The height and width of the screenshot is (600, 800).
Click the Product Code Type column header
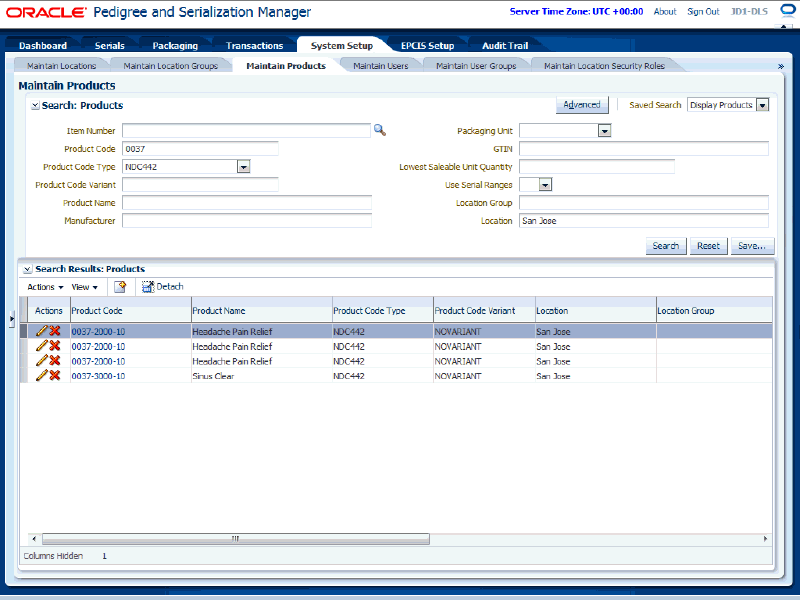(383, 311)
